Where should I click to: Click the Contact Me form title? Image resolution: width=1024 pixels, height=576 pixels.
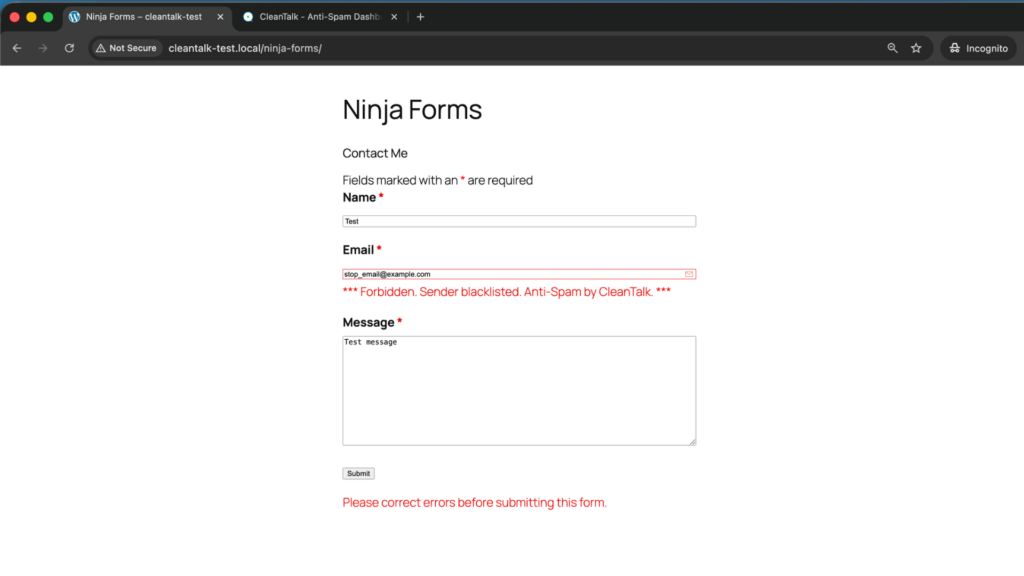(375, 153)
